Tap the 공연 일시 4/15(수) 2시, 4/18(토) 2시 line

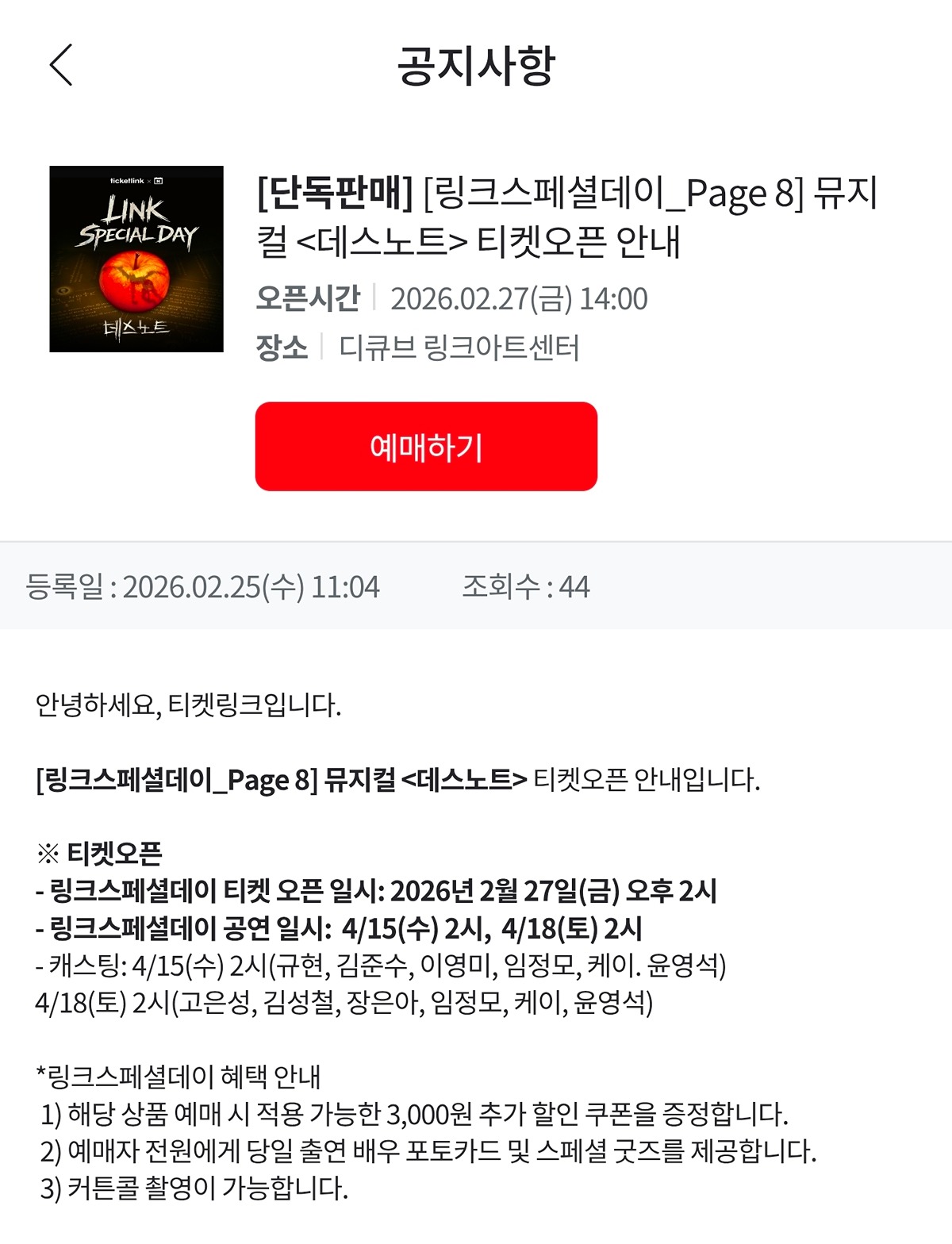click(339, 928)
